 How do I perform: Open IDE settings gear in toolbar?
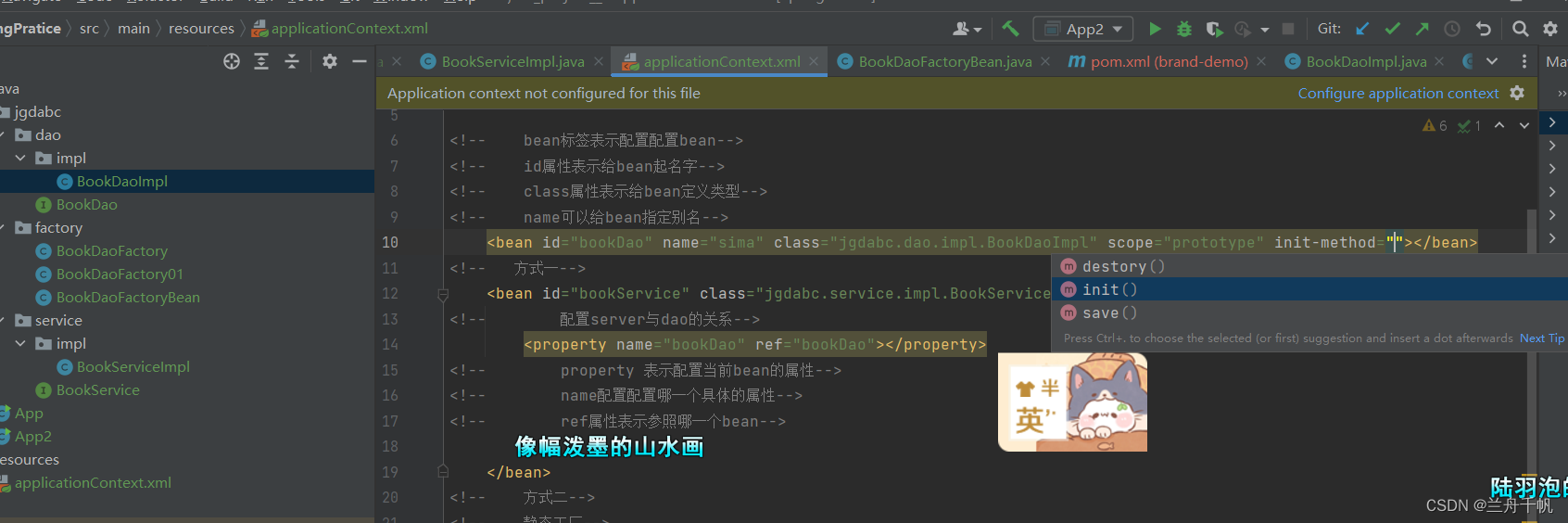click(1550, 29)
